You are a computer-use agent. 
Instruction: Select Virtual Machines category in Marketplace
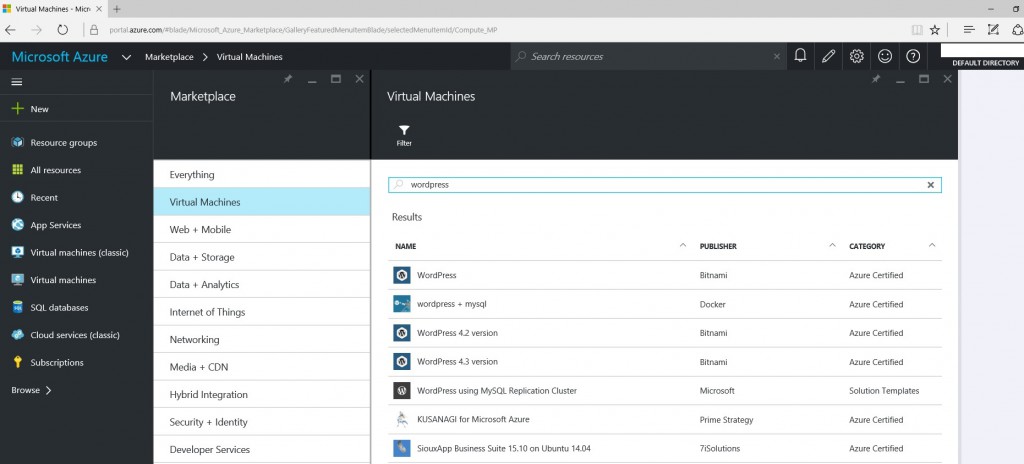[x=262, y=202]
